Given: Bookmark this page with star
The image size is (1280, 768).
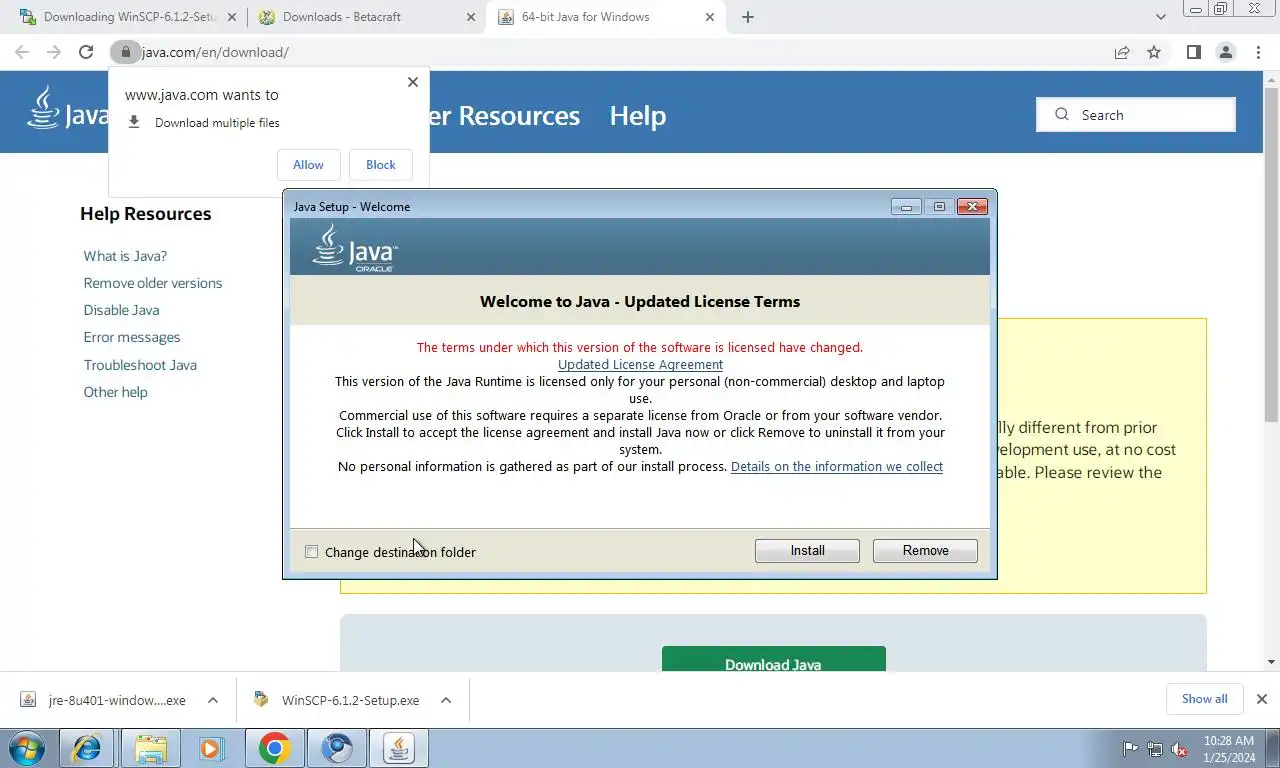Looking at the screenshot, I should tap(1154, 52).
